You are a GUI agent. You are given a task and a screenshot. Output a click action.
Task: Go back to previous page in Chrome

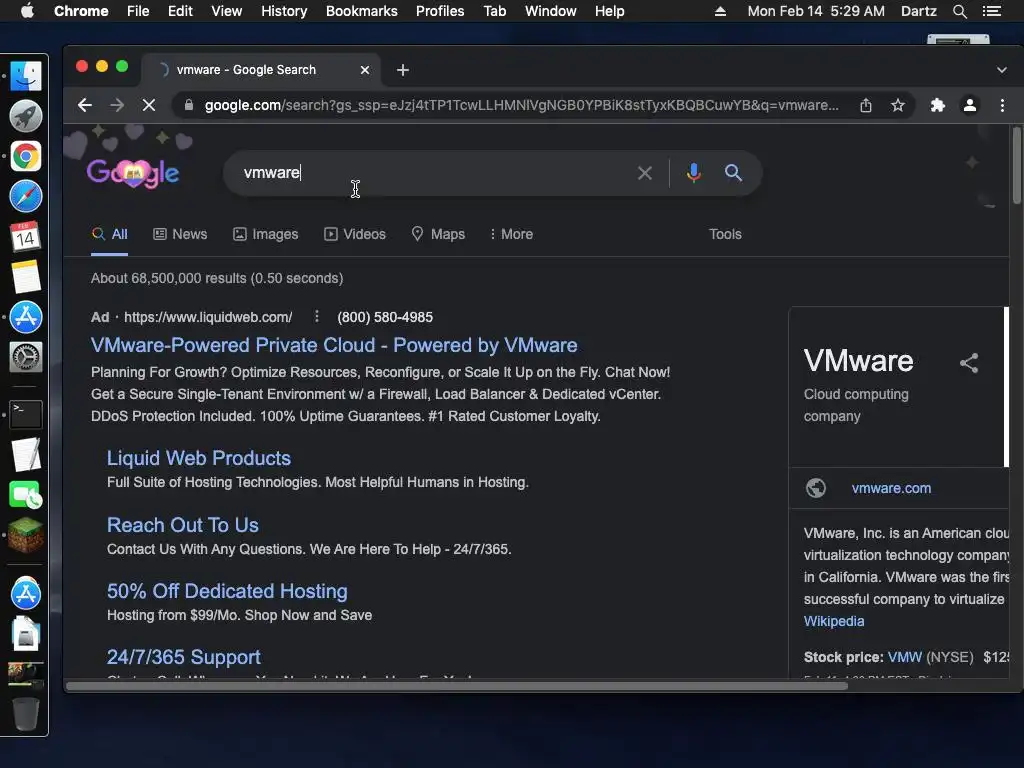pos(85,105)
